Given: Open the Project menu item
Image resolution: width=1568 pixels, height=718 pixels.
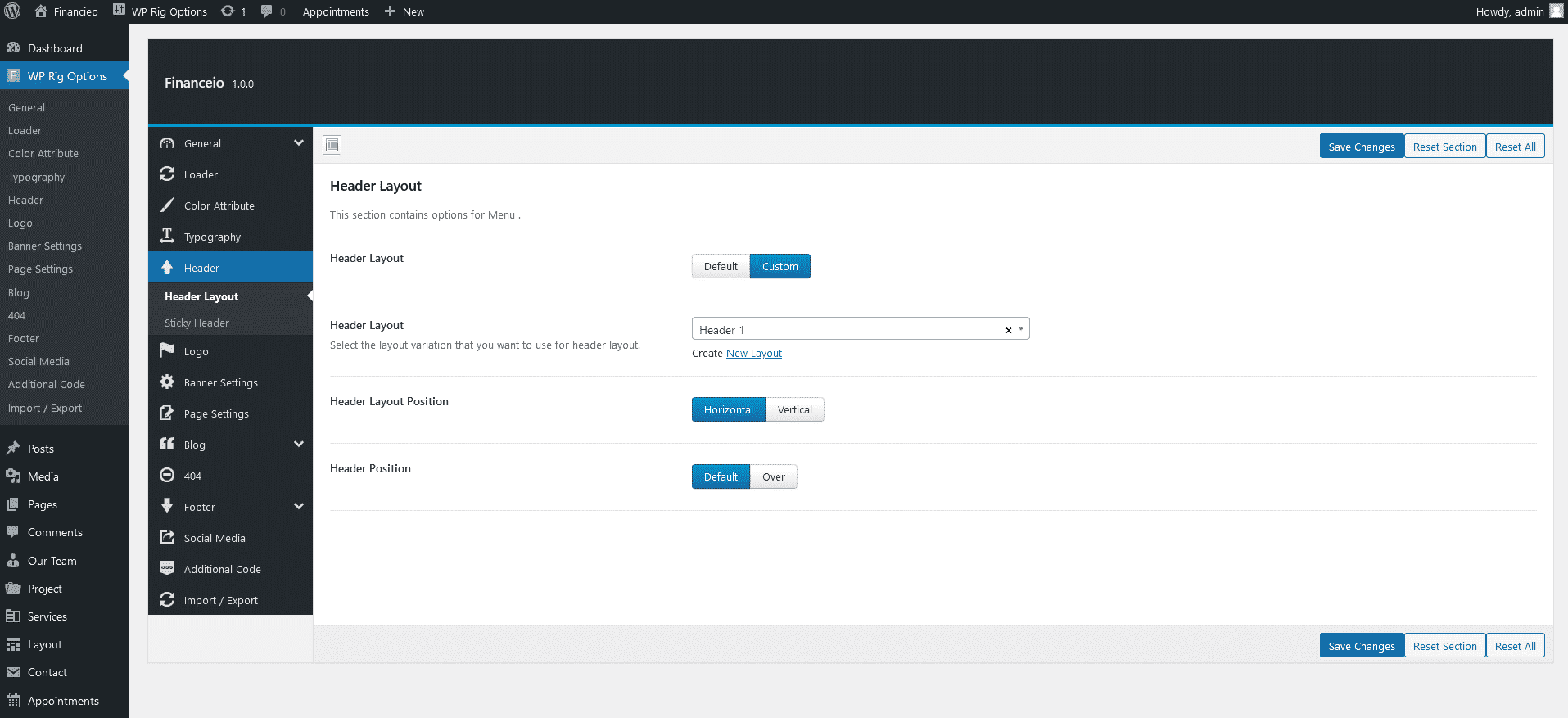Looking at the screenshot, I should [x=45, y=589].
